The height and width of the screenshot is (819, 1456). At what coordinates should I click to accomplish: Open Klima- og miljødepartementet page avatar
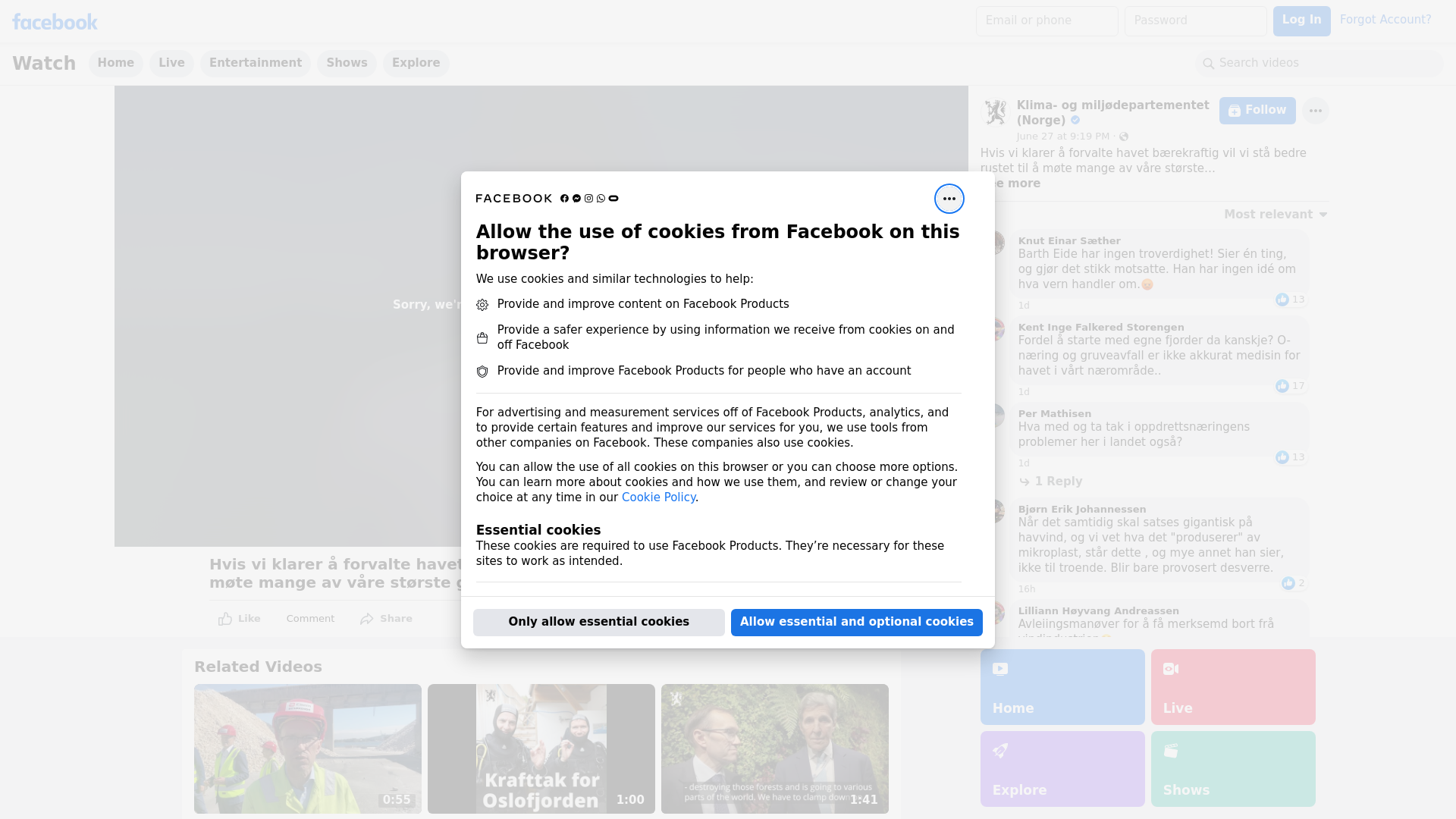pos(994,112)
